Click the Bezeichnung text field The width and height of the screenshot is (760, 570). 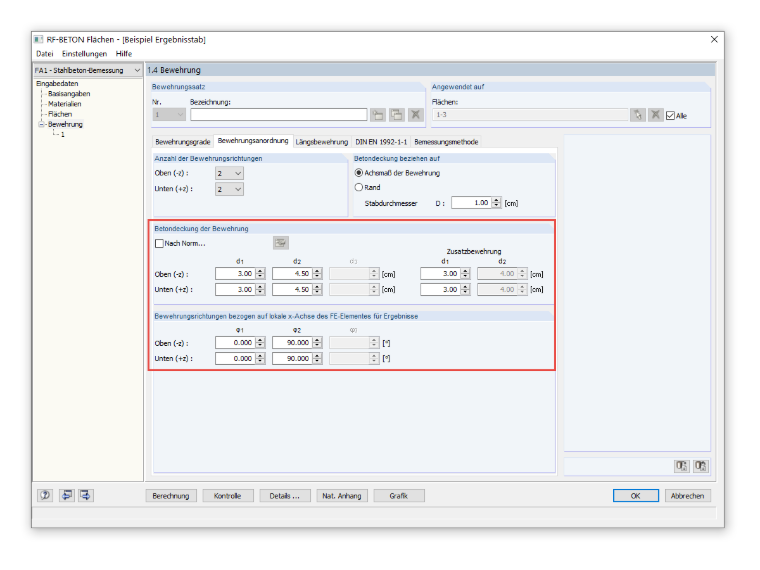point(279,115)
